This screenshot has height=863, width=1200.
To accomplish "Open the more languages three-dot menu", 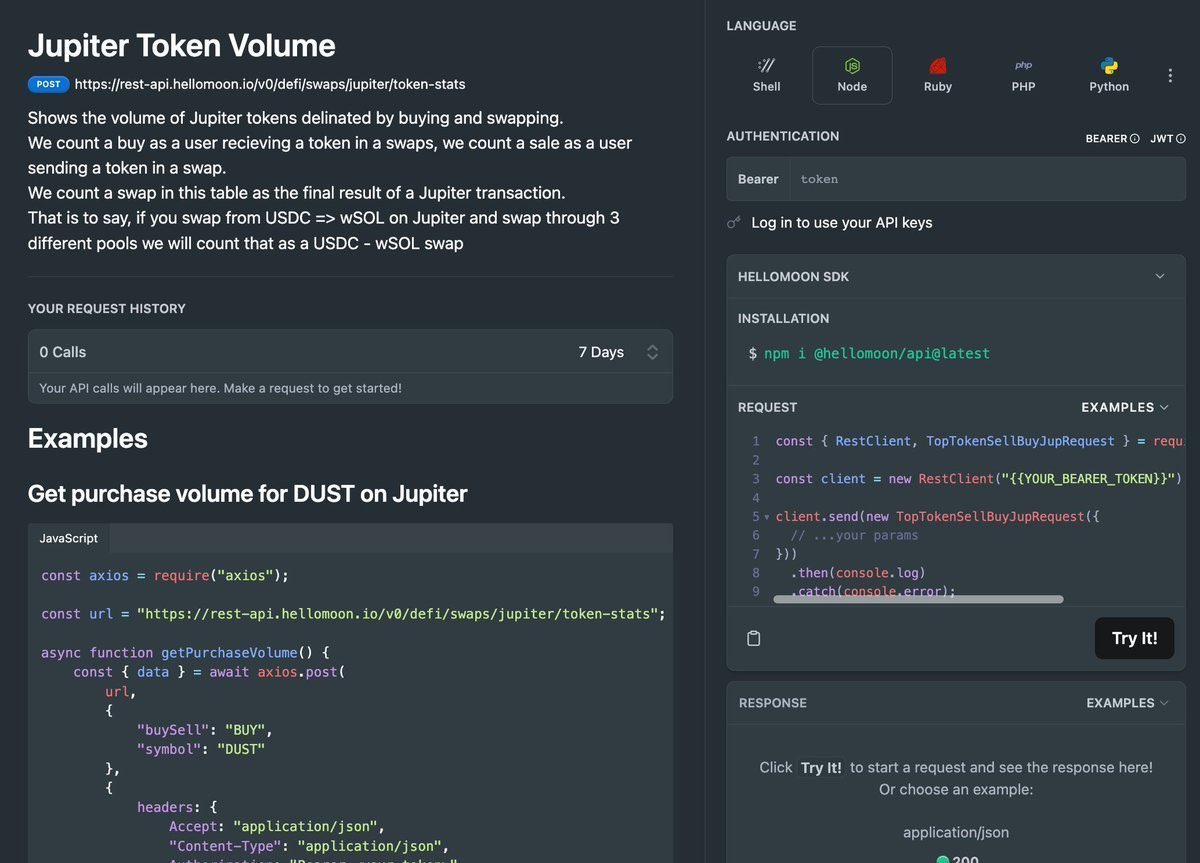I will (1170, 76).
